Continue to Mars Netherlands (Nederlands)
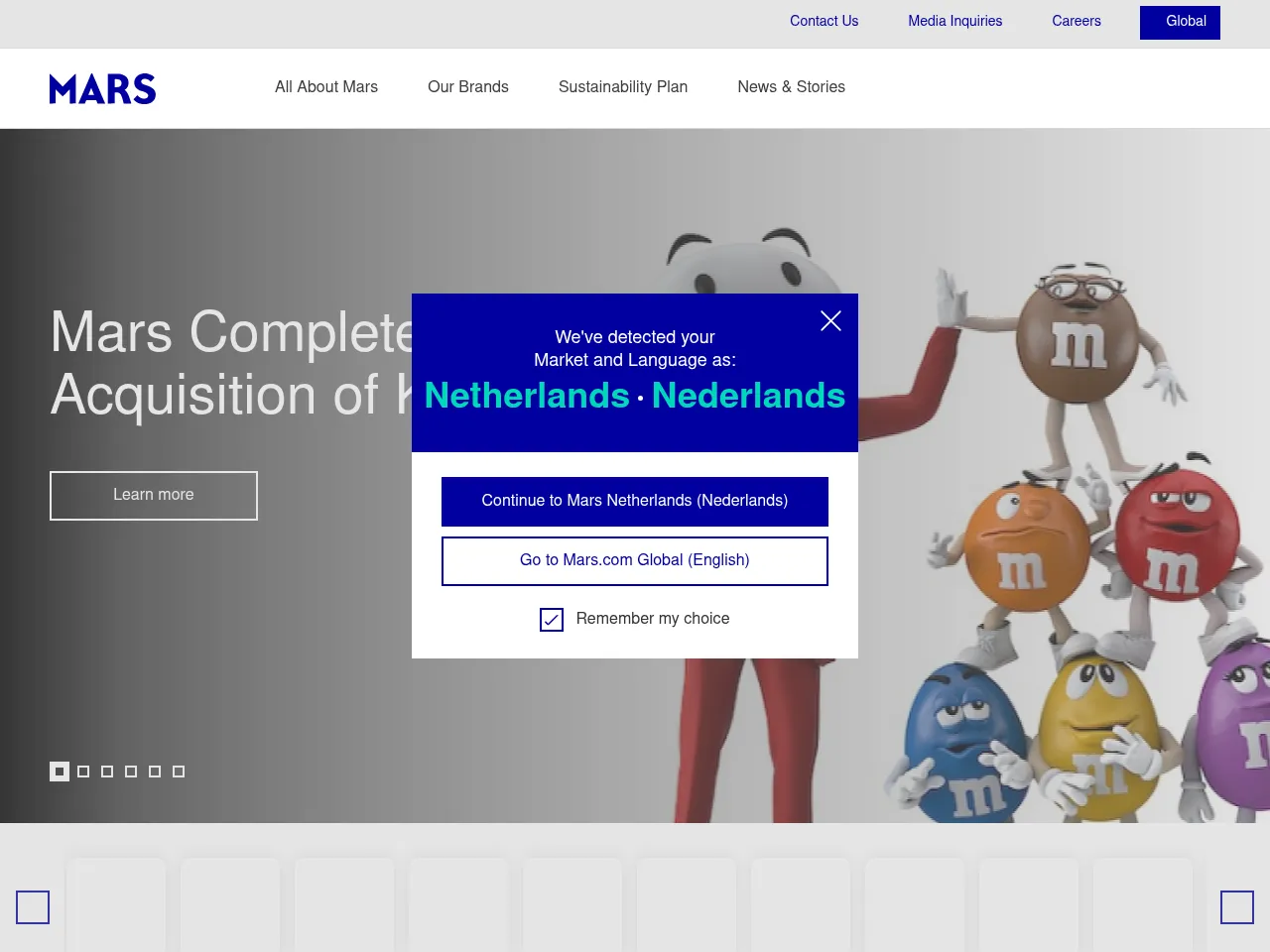Viewport: 1270px width, 952px height. [x=634, y=502]
